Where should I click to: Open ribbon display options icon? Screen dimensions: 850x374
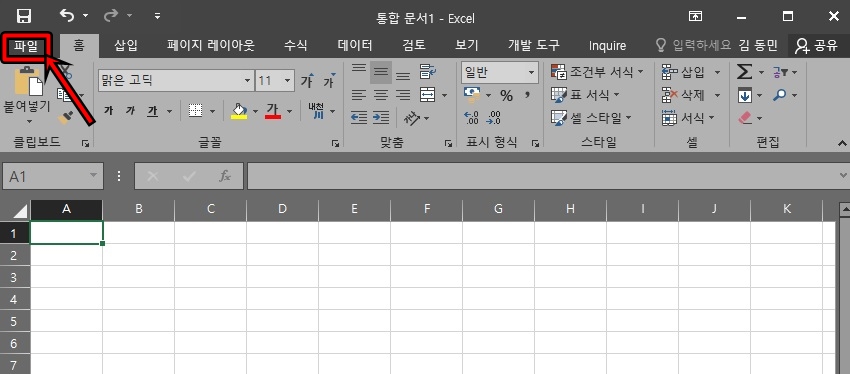(696, 16)
